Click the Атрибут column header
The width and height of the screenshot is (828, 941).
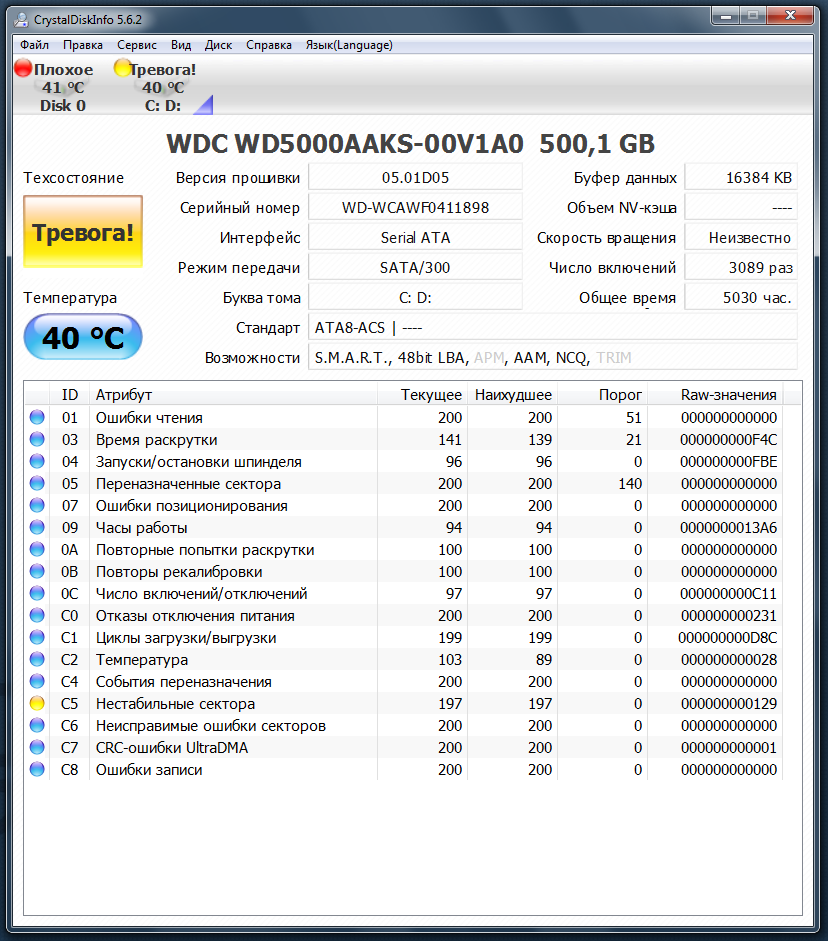tap(233, 395)
